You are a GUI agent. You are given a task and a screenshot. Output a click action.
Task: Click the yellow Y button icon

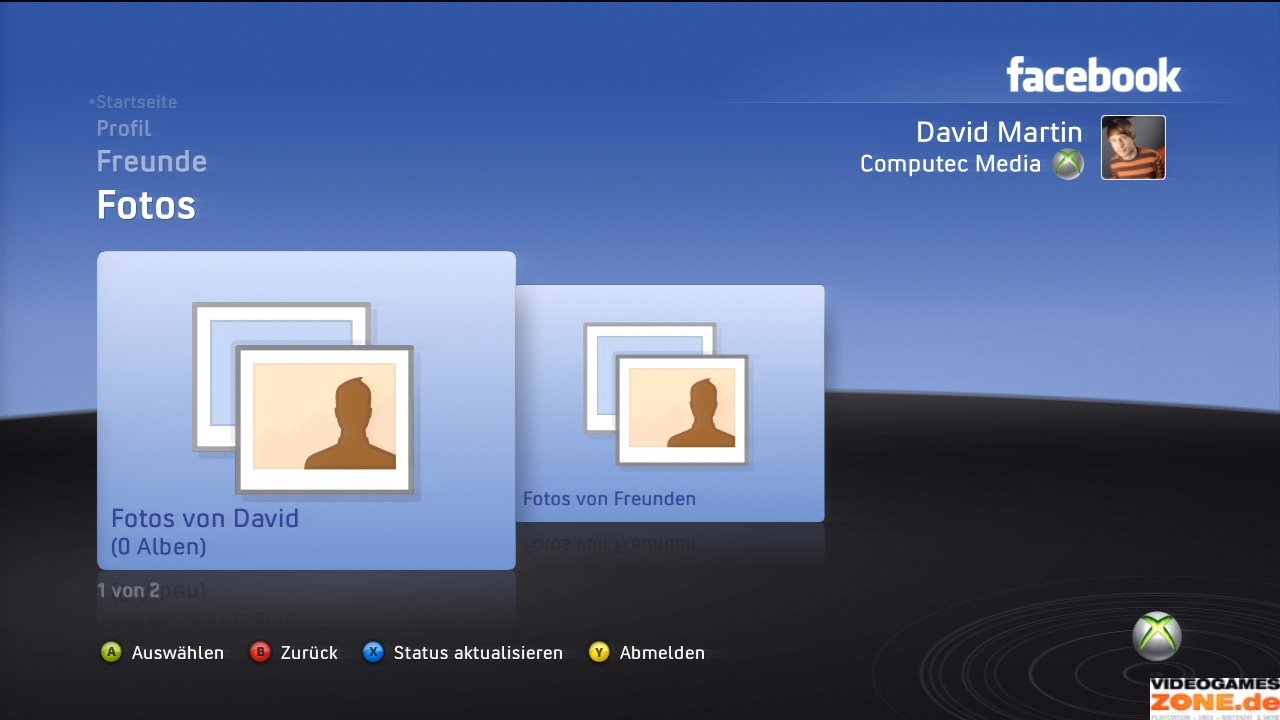(599, 653)
